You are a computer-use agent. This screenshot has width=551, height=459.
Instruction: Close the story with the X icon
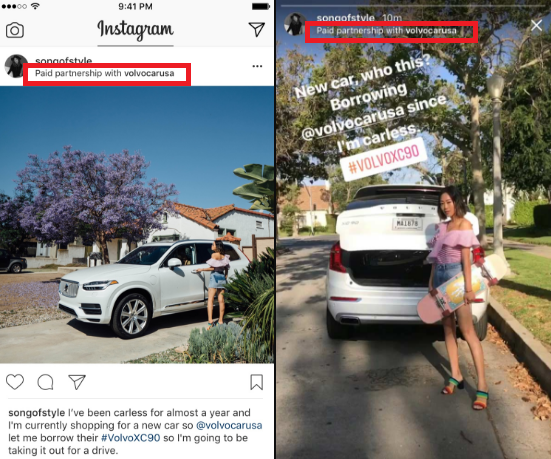point(537,25)
